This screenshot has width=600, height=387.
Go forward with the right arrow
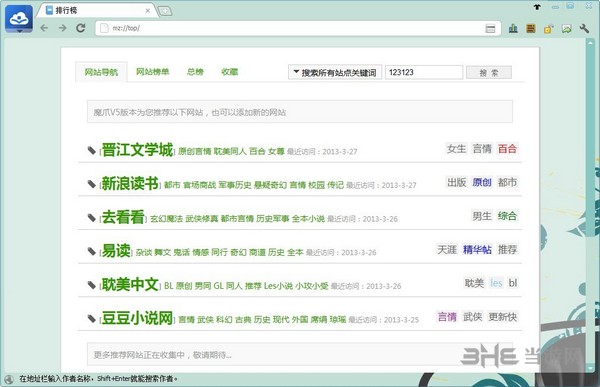click(62, 28)
